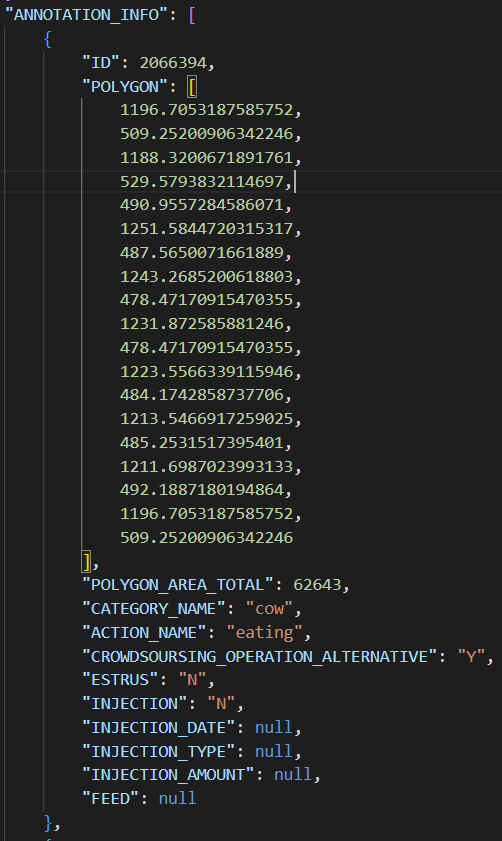This screenshot has width=502, height=841.
Task: Click the "ACTION_NAME" key
Action: [144, 632]
